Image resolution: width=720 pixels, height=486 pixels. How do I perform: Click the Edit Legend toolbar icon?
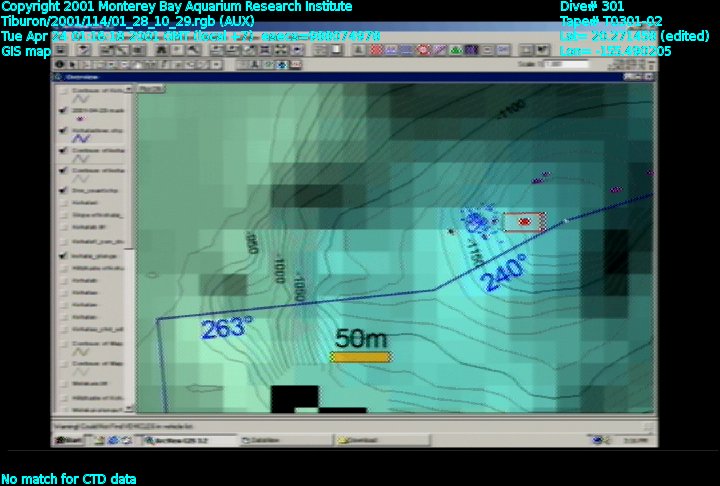pos(122,50)
